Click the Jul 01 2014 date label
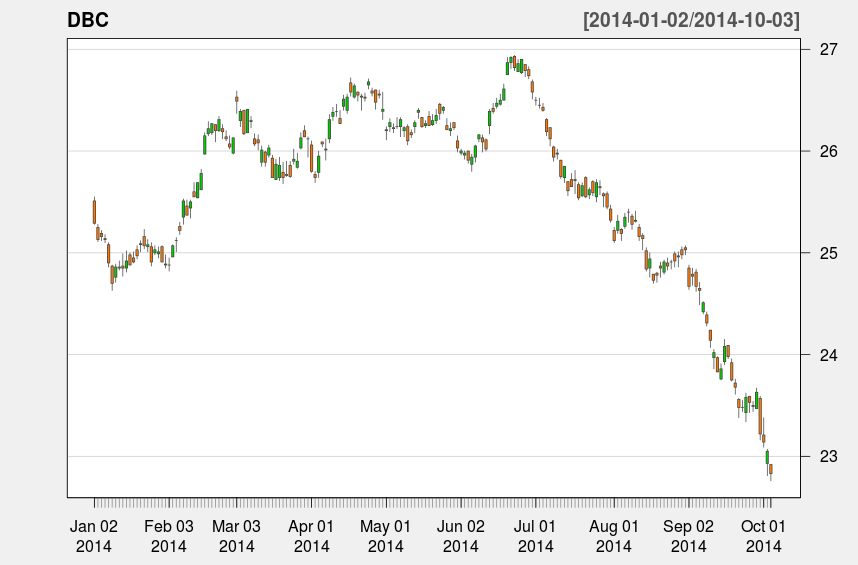858x565 pixels. coord(535,536)
